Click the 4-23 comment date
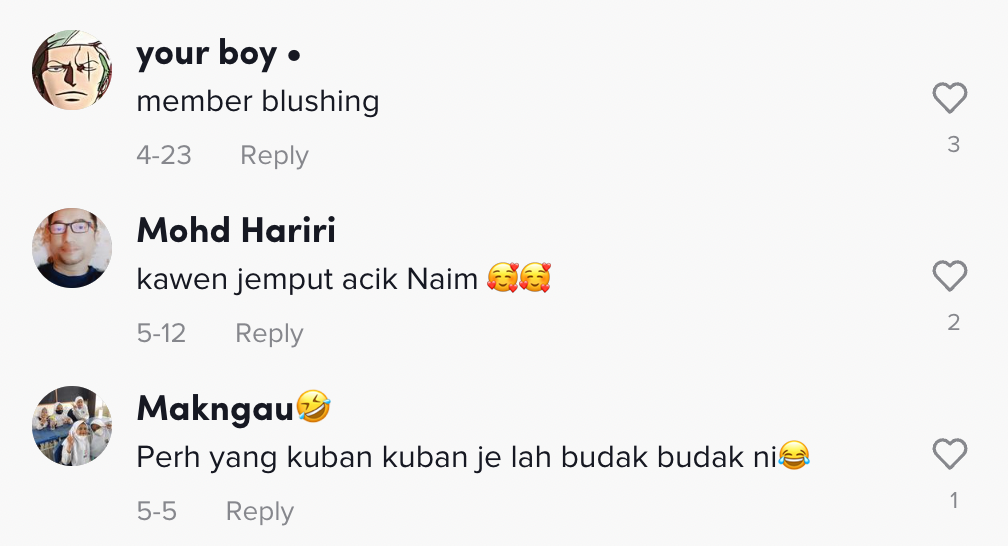 click(164, 156)
